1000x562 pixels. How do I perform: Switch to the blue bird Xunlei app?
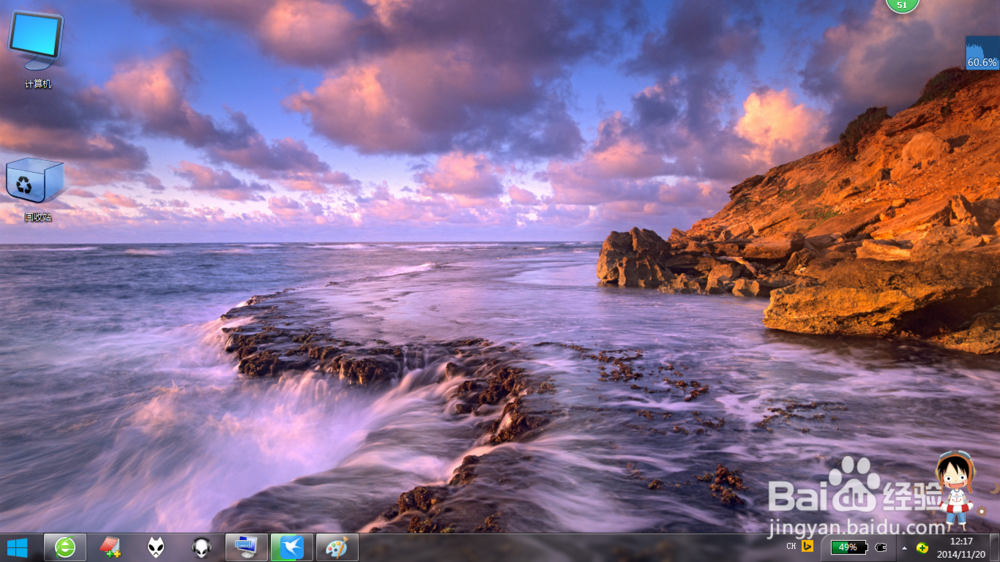tap(291, 548)
